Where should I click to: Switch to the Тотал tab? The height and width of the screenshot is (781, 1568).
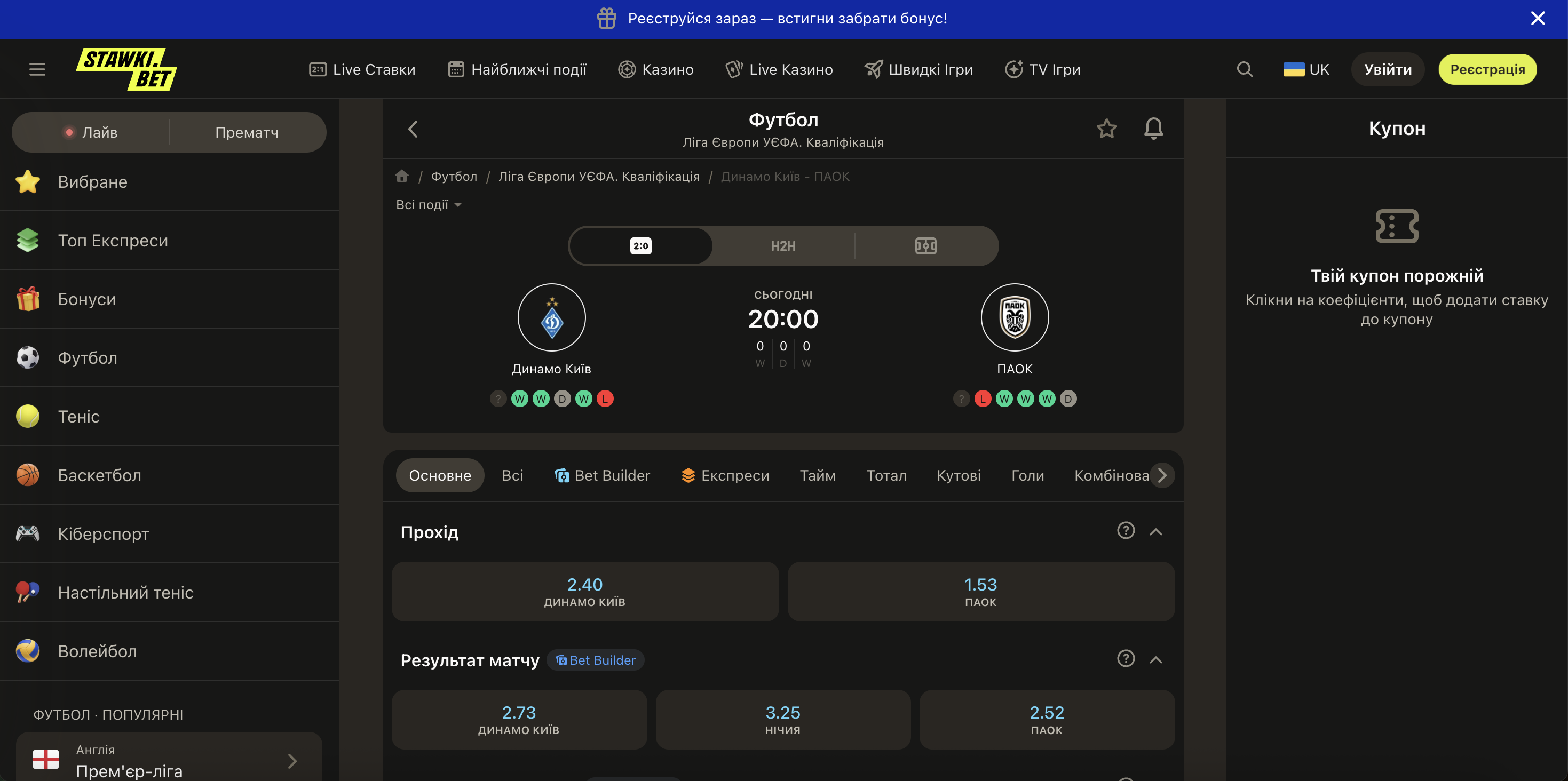[886, 475]
